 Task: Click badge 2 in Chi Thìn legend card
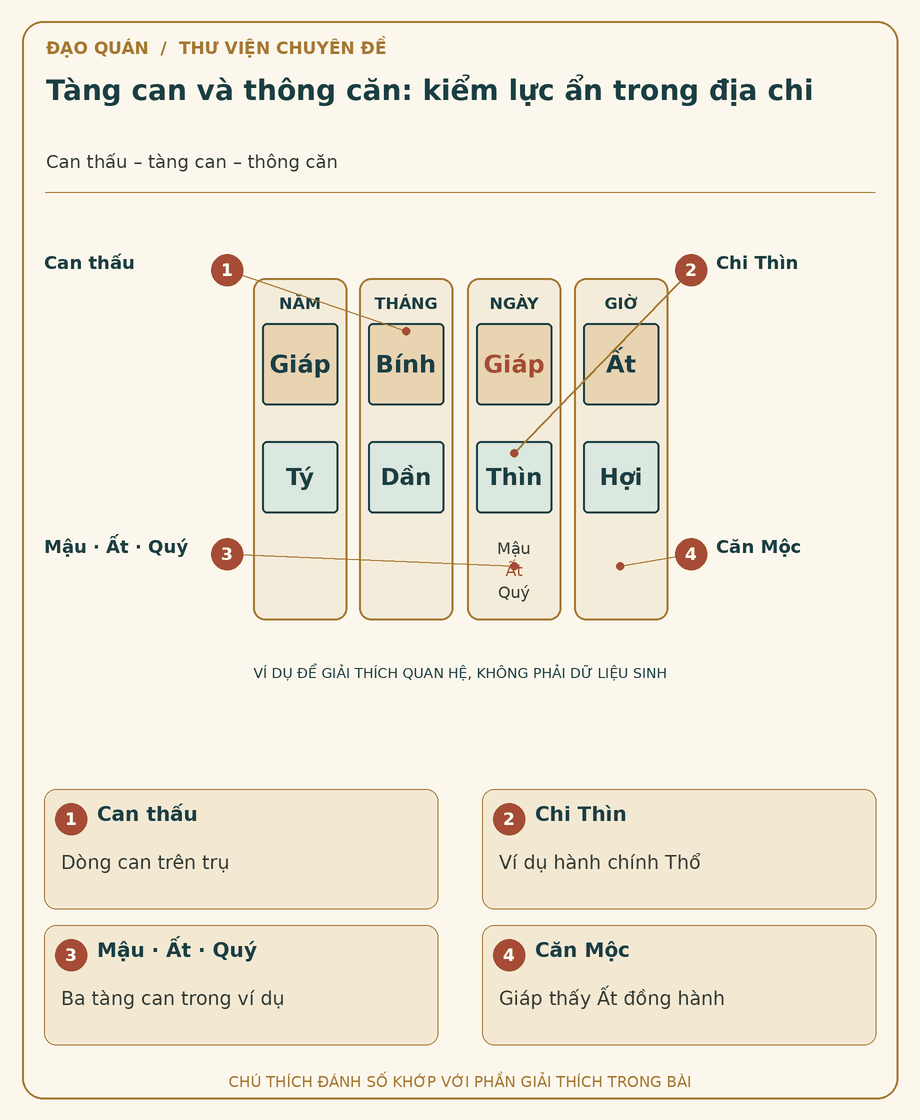pos(509,819)
